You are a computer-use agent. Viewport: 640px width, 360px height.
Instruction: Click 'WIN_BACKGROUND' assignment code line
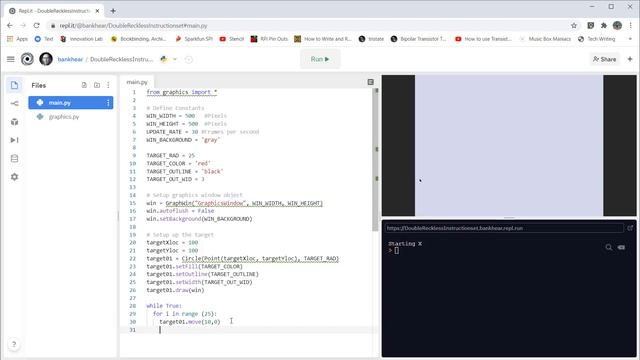183,140
